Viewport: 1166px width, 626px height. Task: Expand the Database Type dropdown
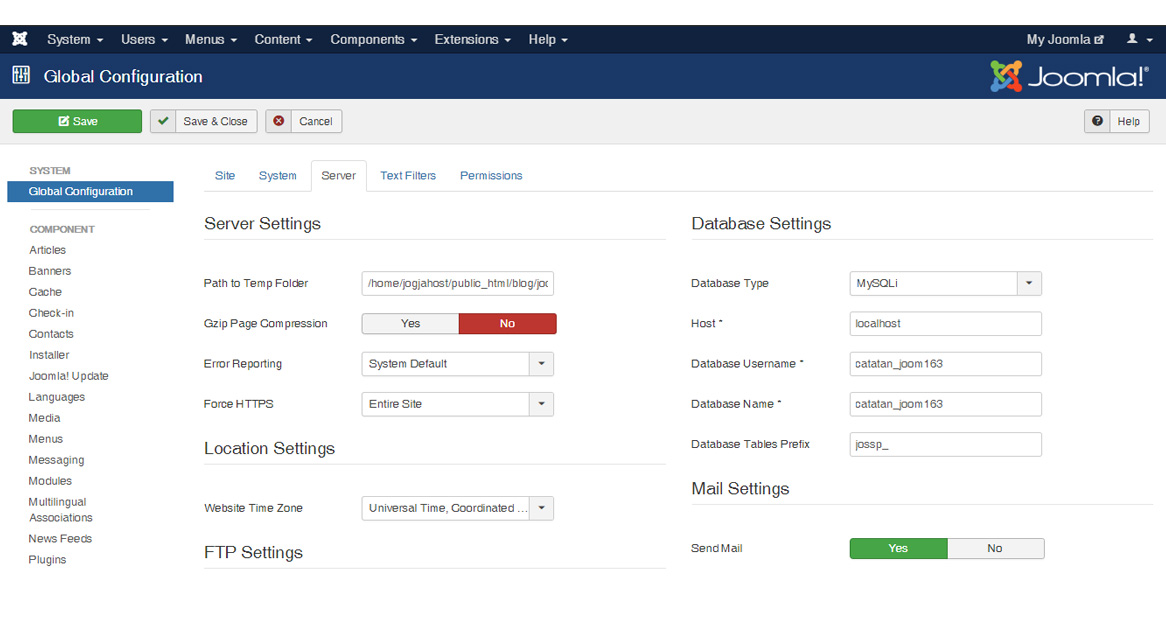(x=1029, y=283)
